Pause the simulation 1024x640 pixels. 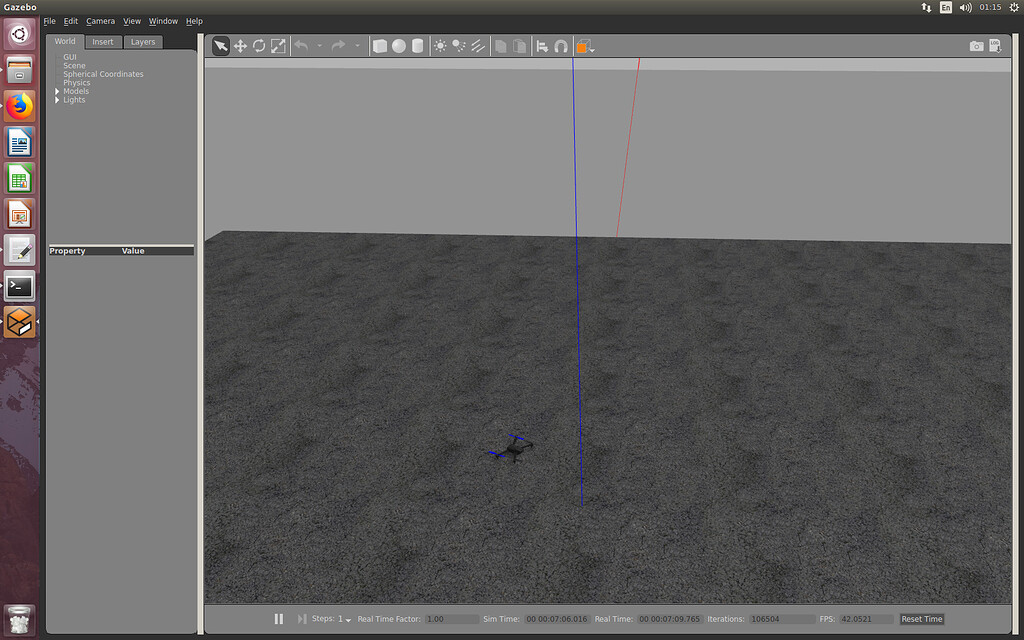tap(279, 619)
